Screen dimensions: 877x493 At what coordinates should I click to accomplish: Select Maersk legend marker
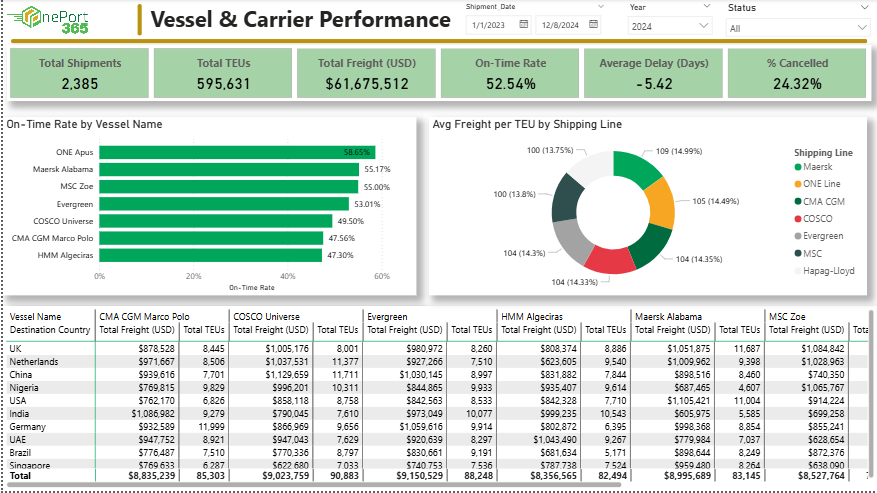798,167
